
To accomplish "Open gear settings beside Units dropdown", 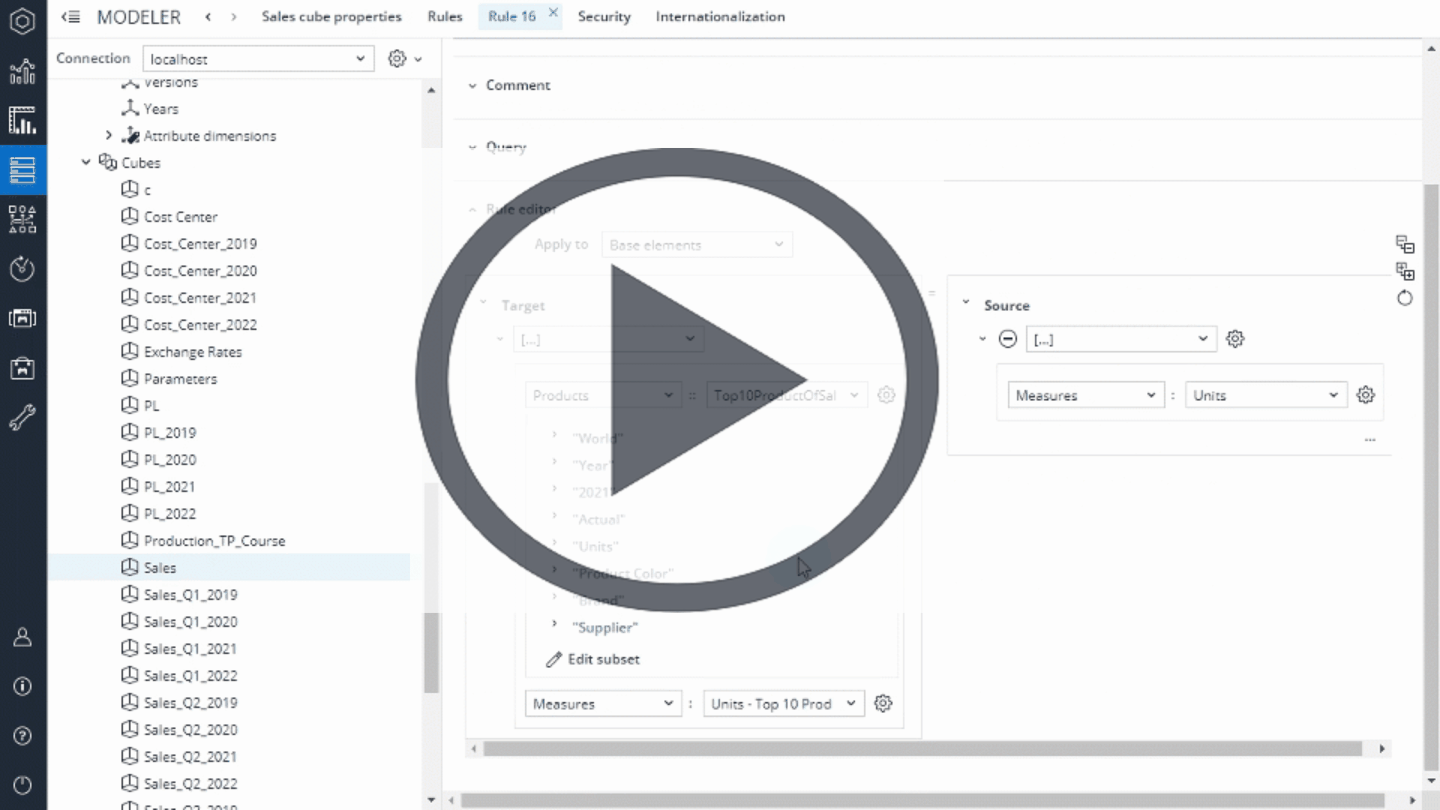I will pos(1365,395).
